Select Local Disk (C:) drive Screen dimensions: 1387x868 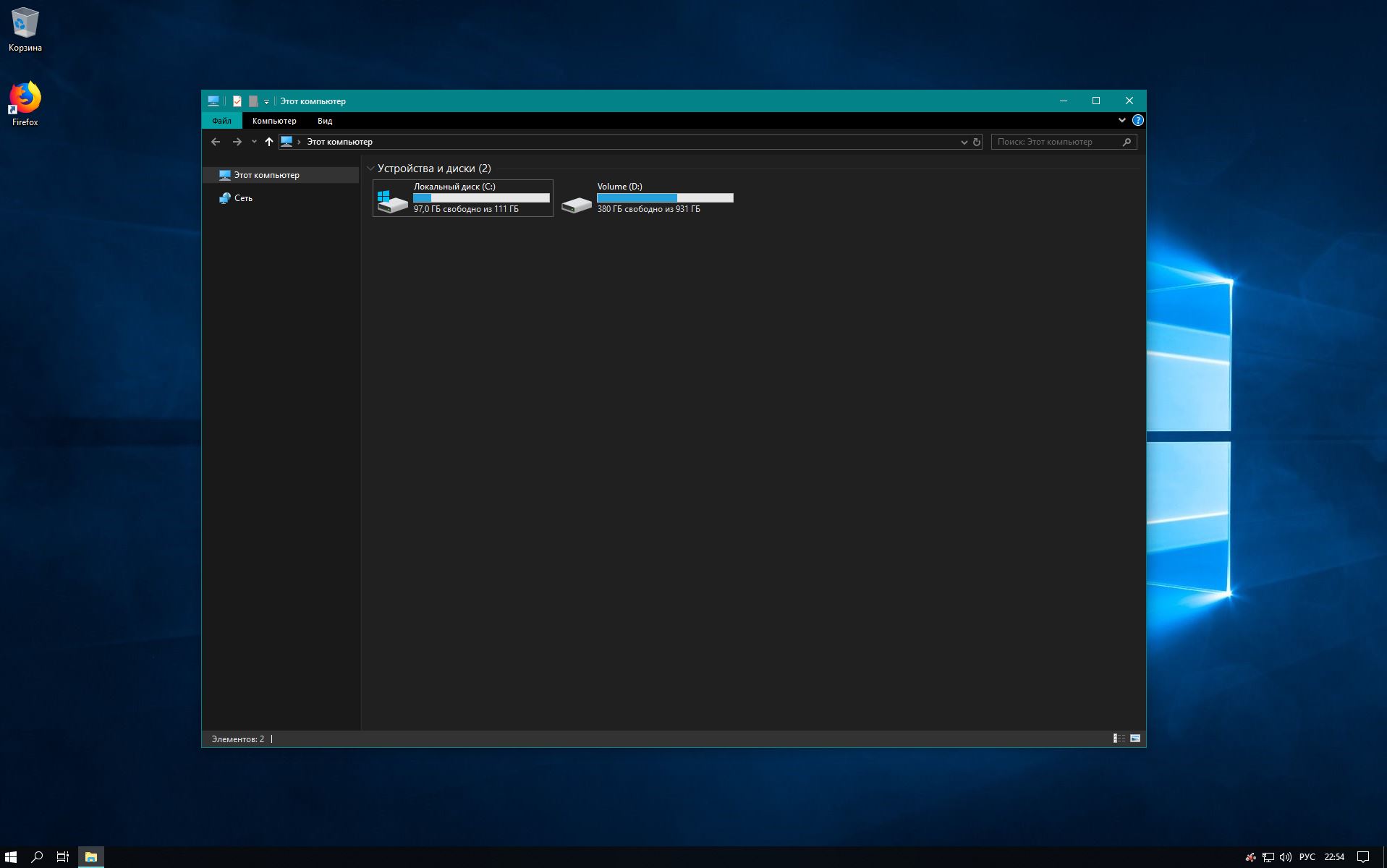pyautogui.click(x=463, y=198)
